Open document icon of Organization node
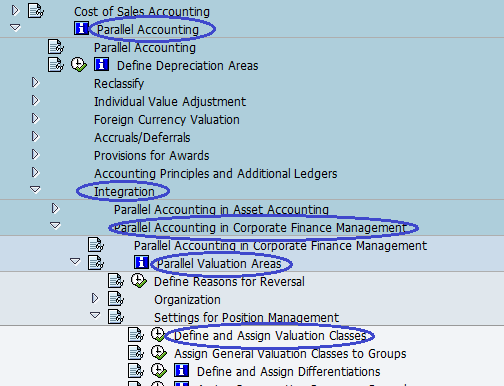Image resolution: width=504 pixels, height=386 pixels. tap(116, 299)
